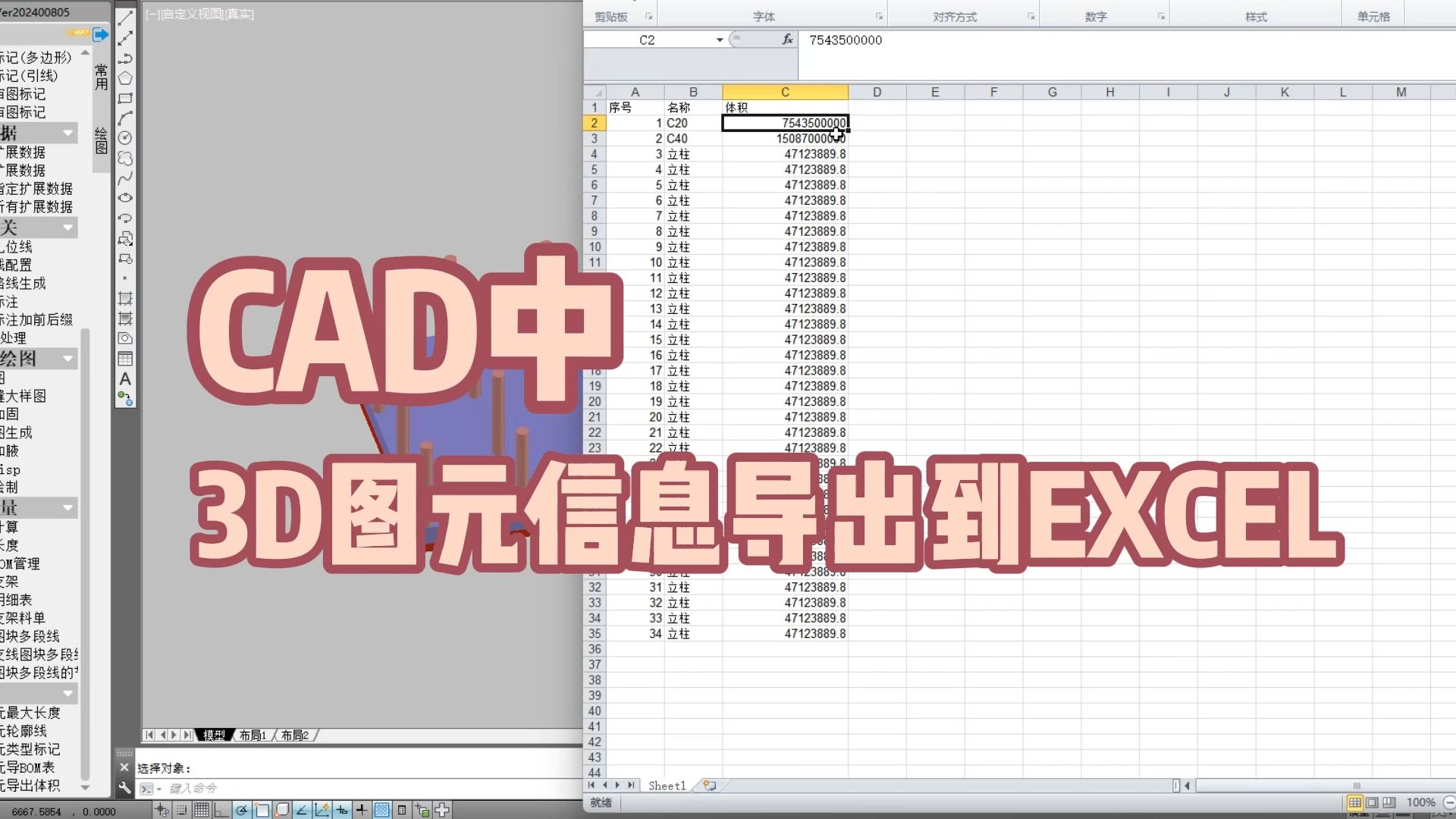Switch to the 绘图 panel tab

(x=99, y=140)
